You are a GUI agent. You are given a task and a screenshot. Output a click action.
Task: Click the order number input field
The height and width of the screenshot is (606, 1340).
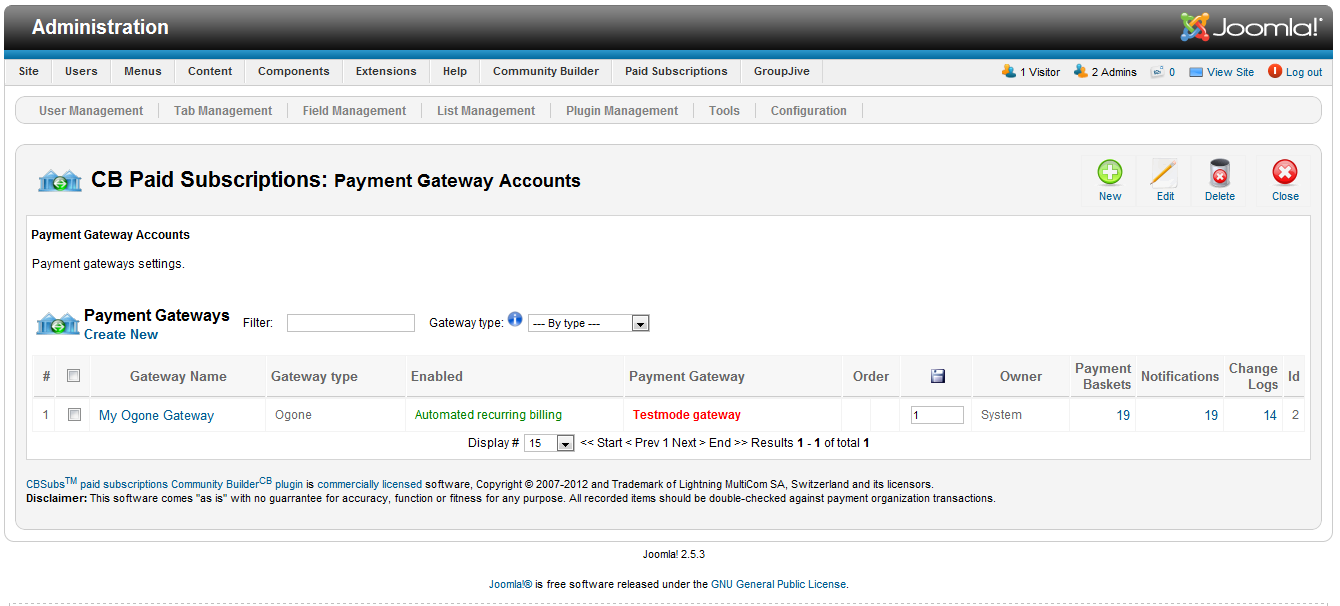coord(937,415)
